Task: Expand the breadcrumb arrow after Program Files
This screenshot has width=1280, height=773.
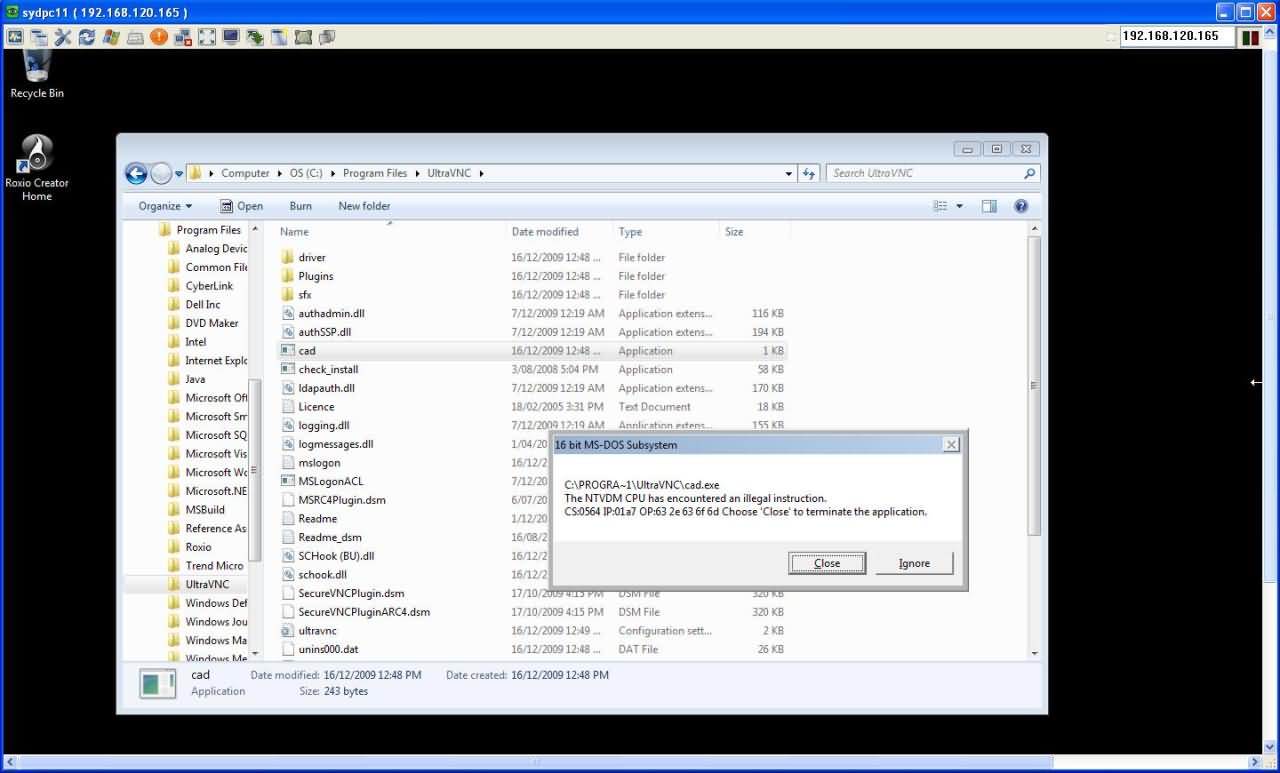Action: pyautogui.click(x=416, y=173)
